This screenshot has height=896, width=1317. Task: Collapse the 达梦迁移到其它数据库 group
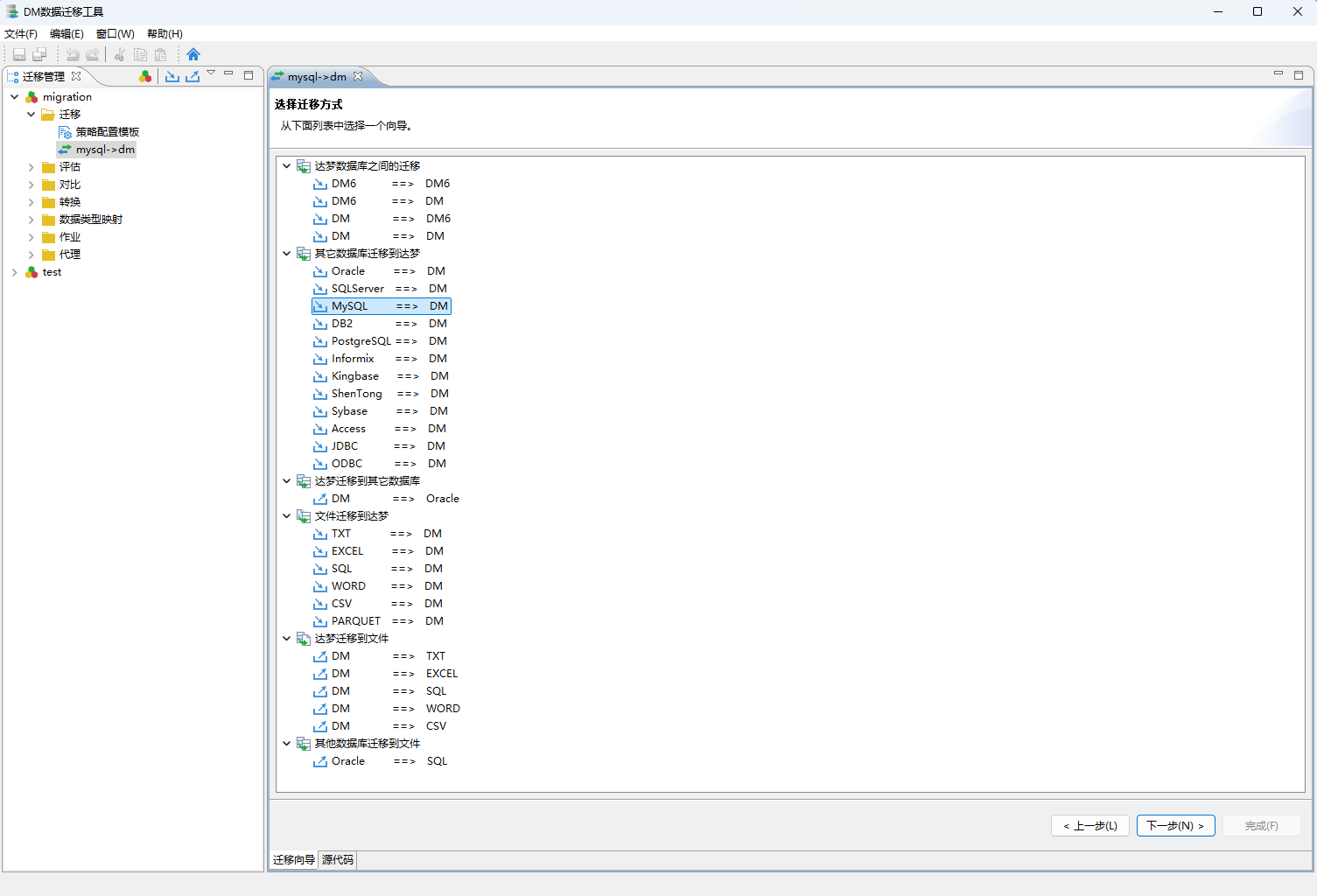[286, 480]
